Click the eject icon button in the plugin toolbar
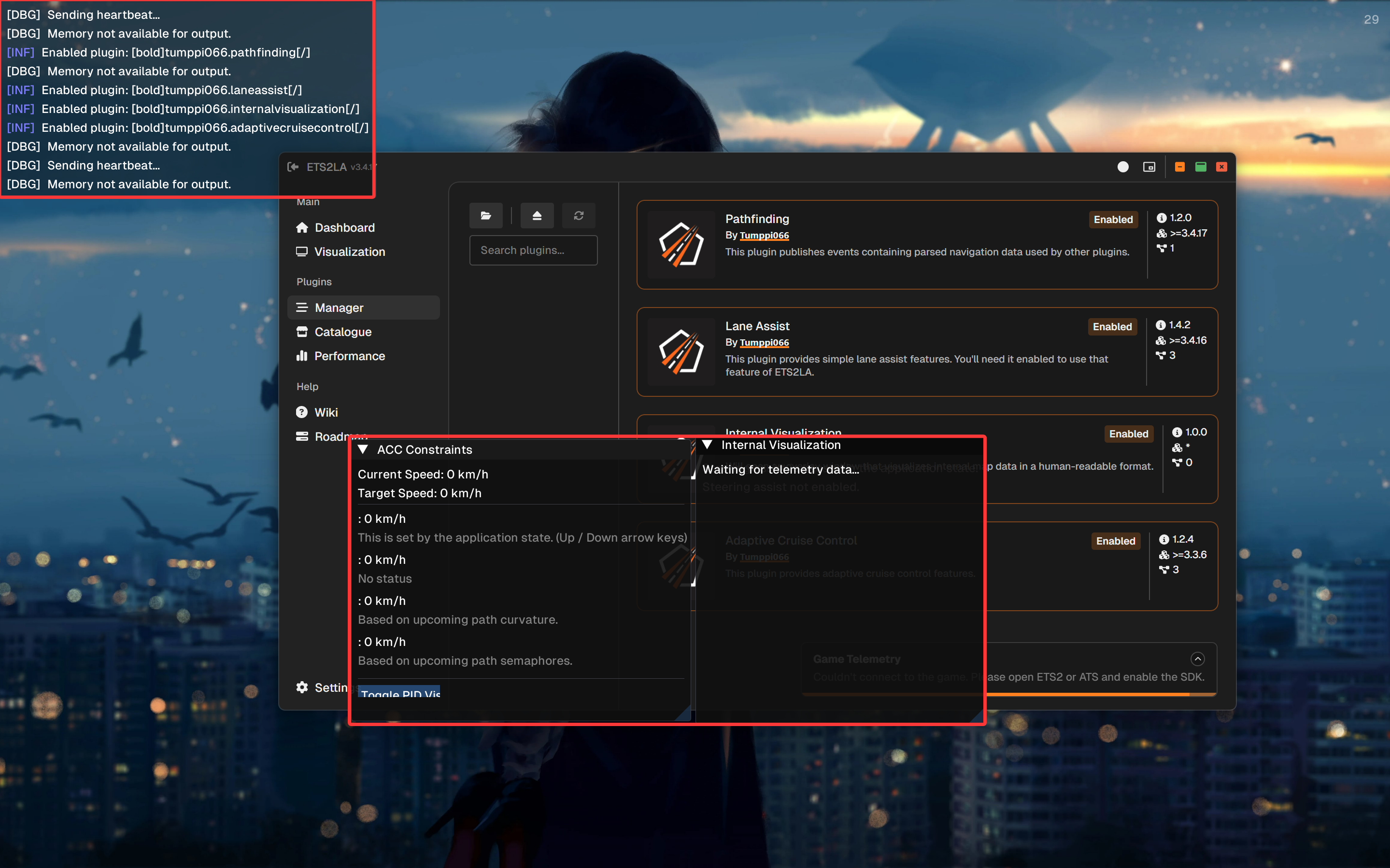This screenshot has width=1390, height=868. click(537, 215)
